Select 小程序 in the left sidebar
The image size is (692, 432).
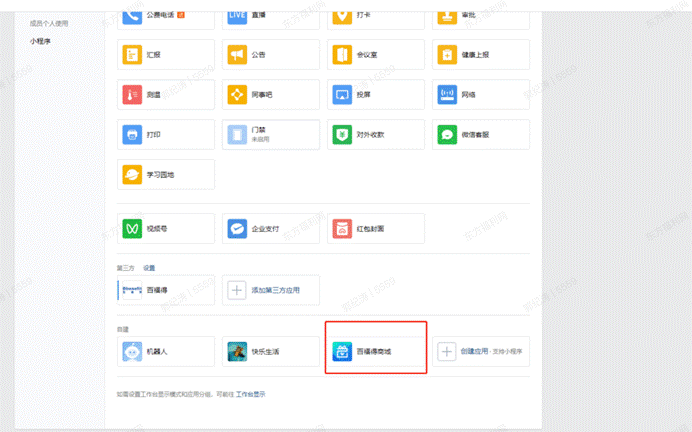pyautogui.click(x=42, y=39)
